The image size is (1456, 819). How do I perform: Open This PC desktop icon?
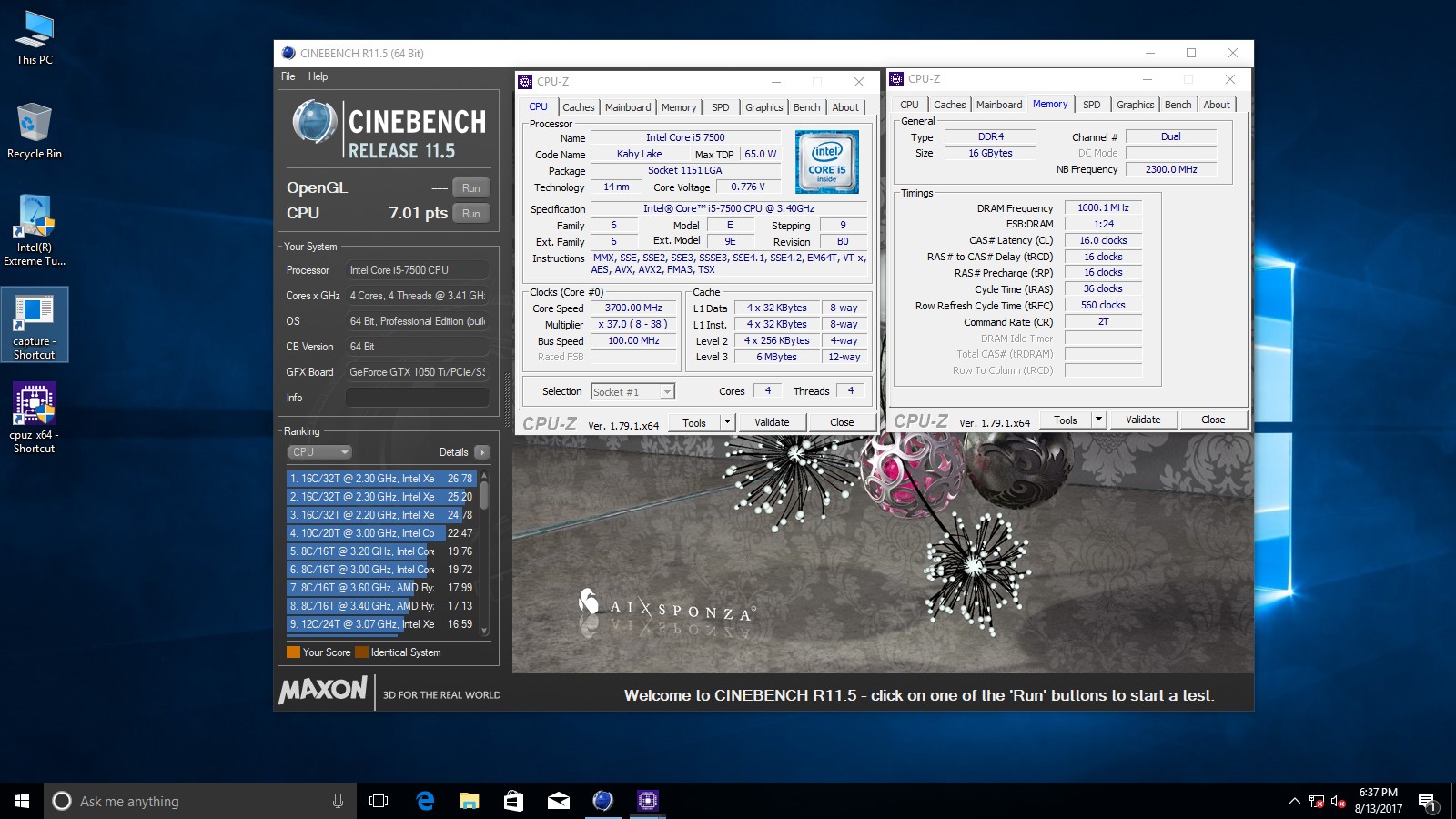point(35,38)
